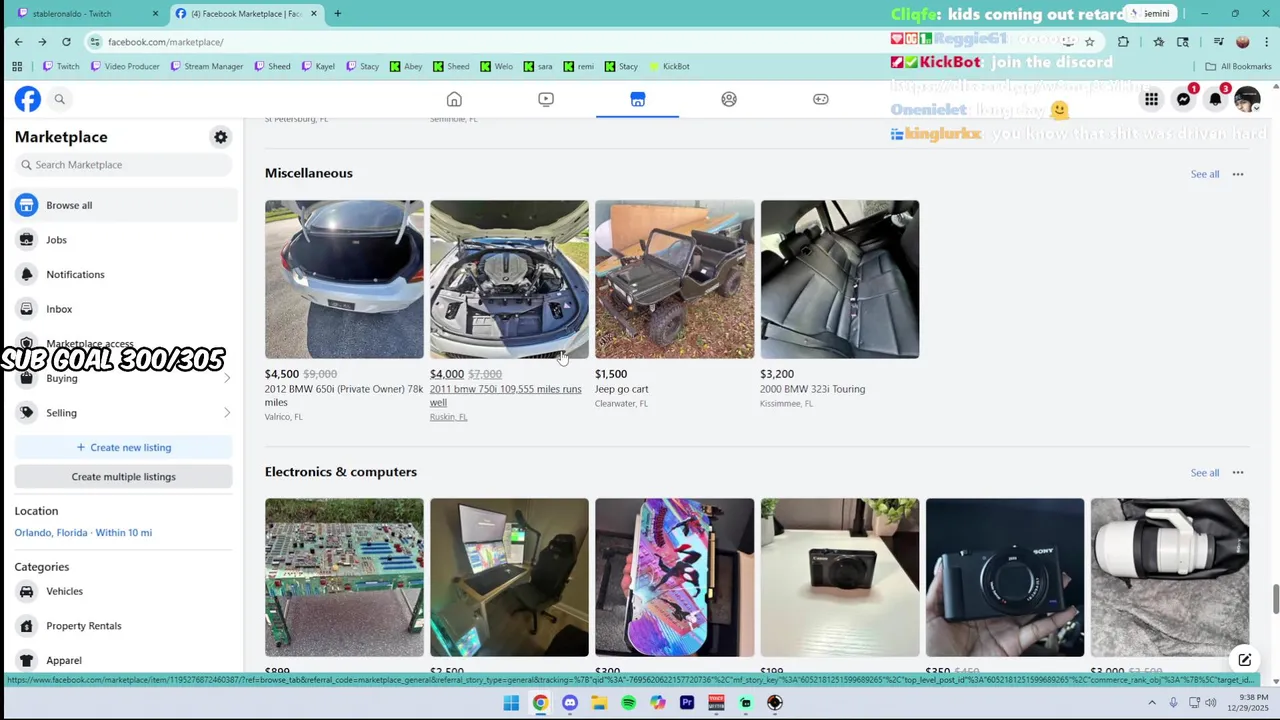
Task: Open the All Bookmarks folder
Action: [1238, 66]
